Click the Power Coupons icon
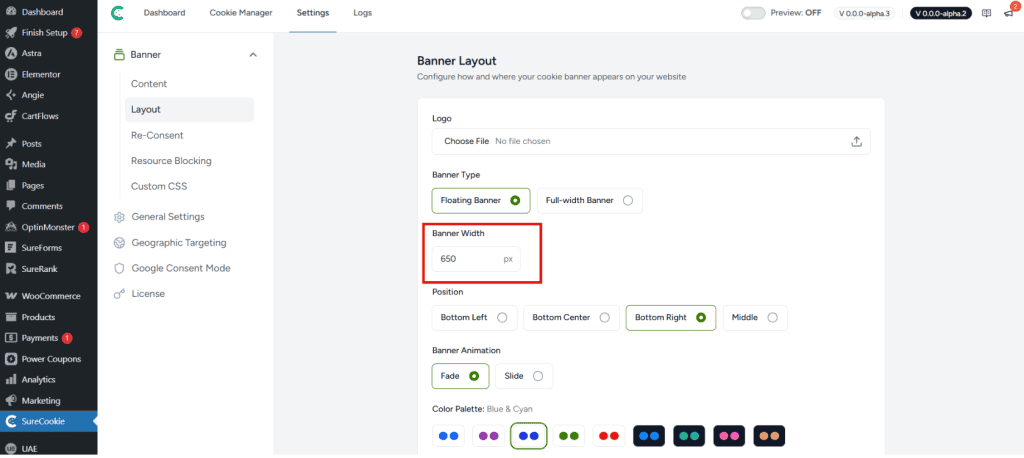 tap(10, 359)
